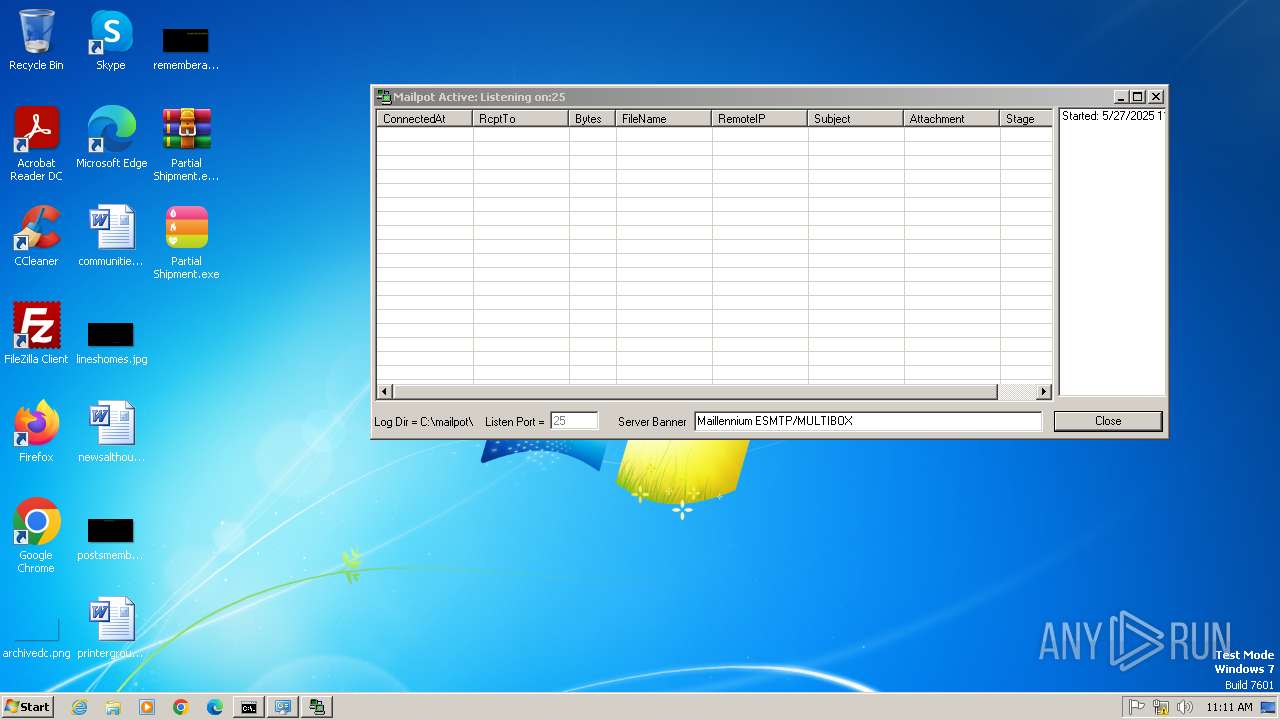Open the Recycle Bin desktop icon
This screenshot has width=1280, height=720.
point(36,40)
